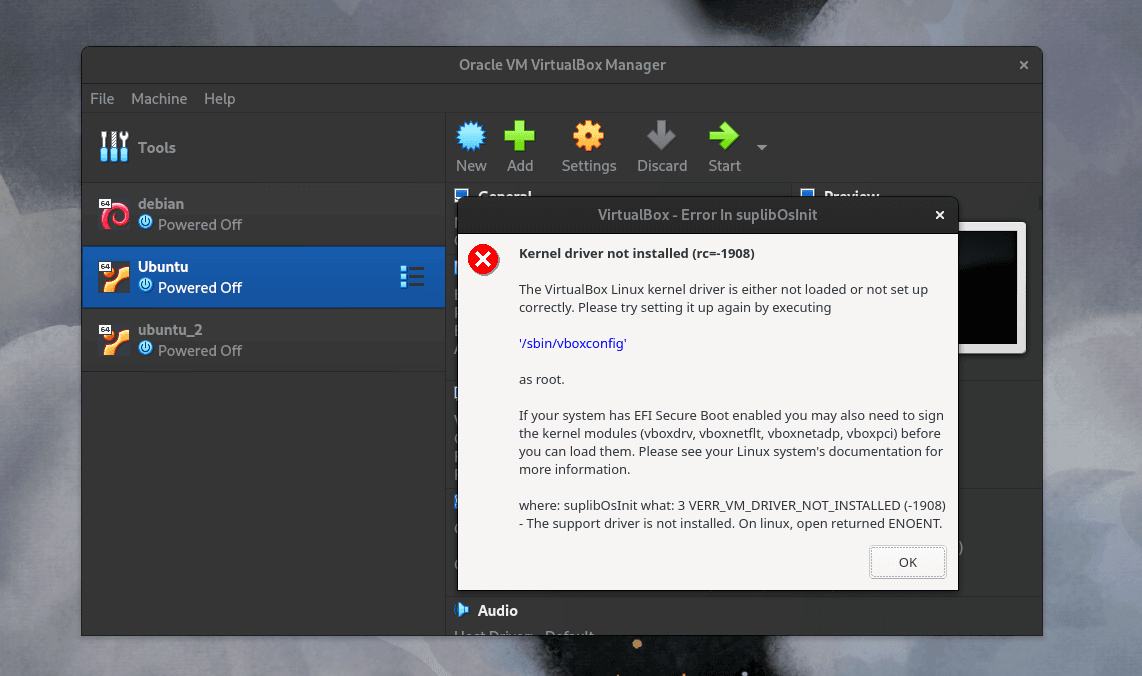Click the green Start arrow icon
1142x676 pixels.
(x=723, y=138)
